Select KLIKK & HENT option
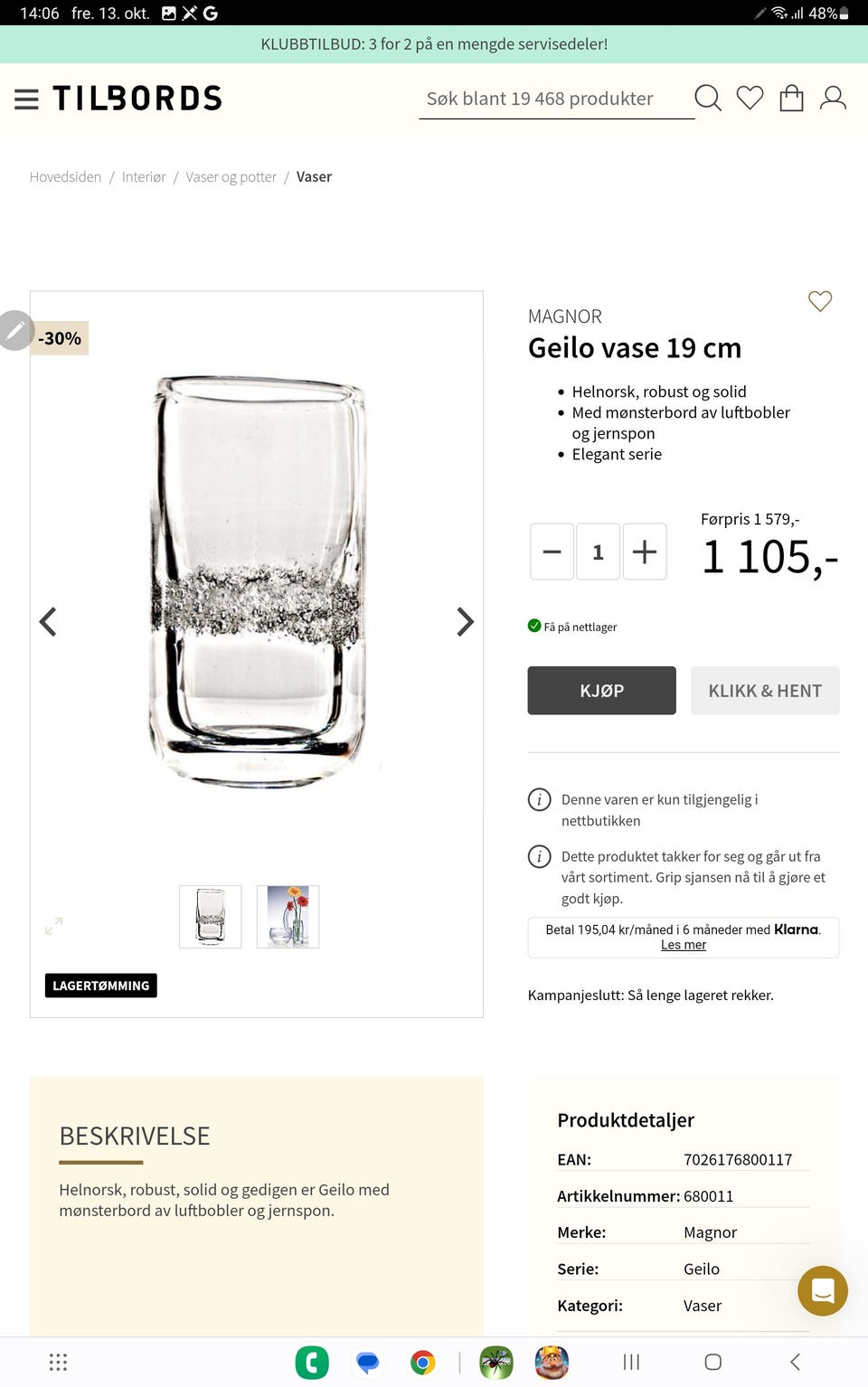 (x=765, y=690)
